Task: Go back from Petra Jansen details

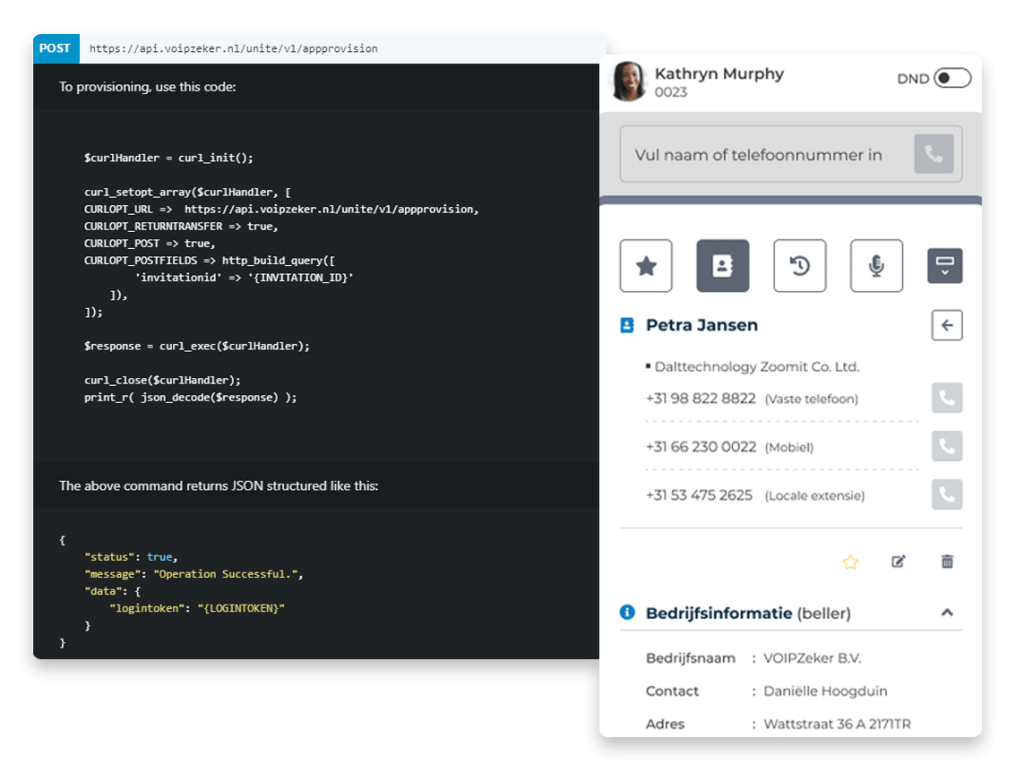Action: pyautogui.click(x=946, y=325)
